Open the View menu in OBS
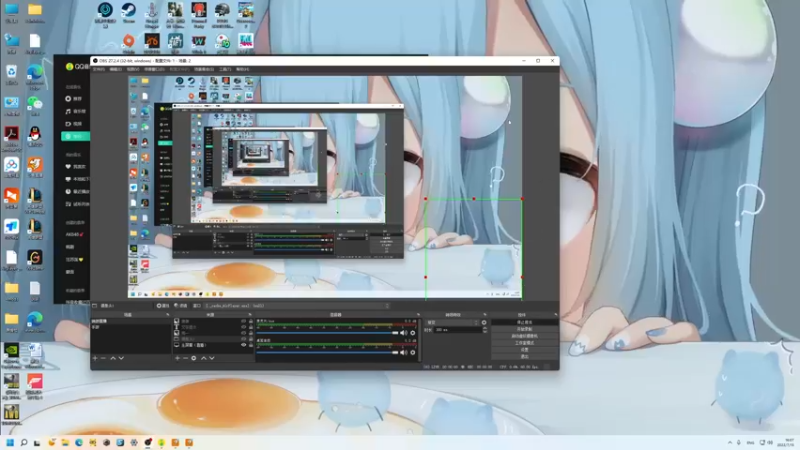 133,69
